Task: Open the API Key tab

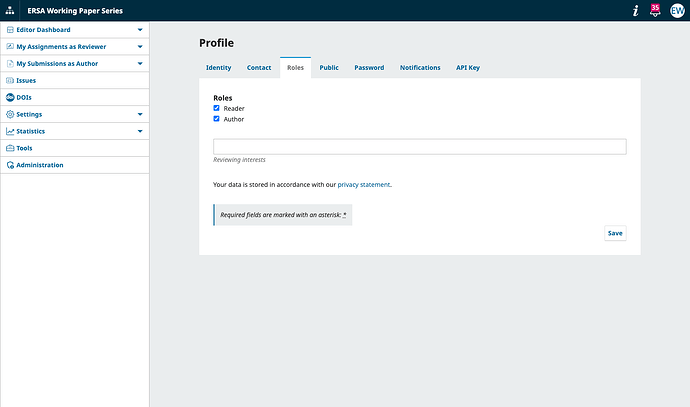Action: [x=468, y=68]
